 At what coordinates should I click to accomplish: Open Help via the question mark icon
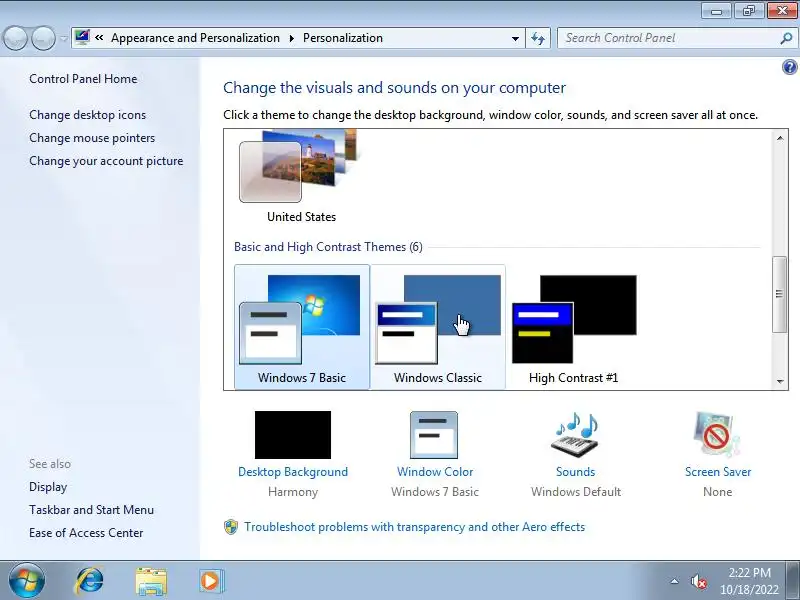(x=789, y=67)
